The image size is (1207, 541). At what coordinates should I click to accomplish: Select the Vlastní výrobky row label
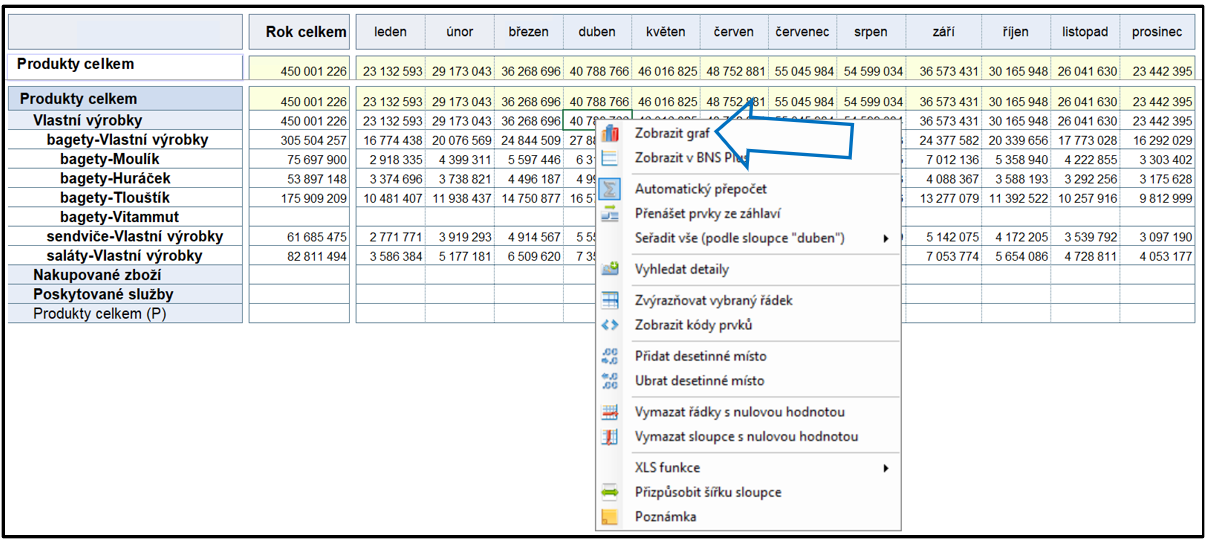[126, 120]
